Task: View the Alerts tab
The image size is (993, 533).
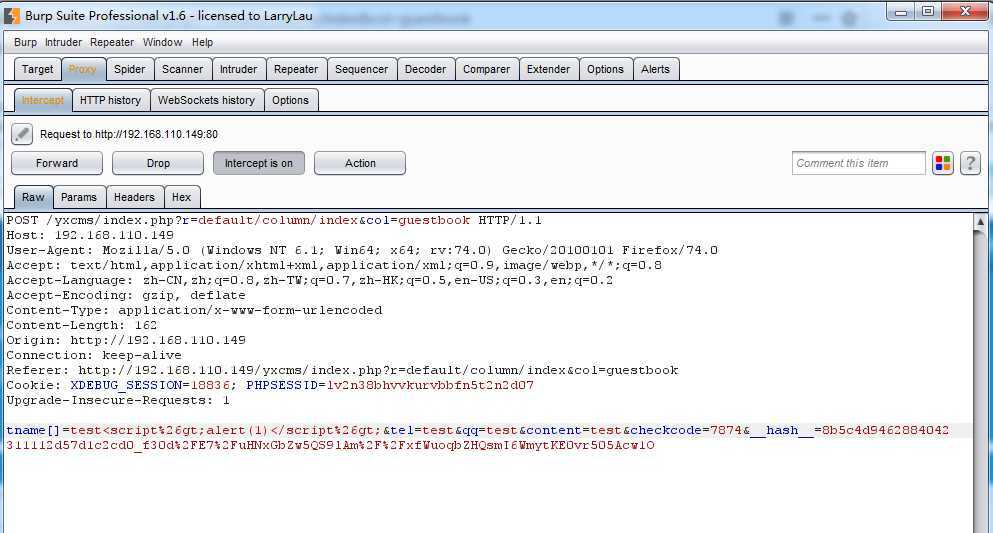Action: point(655,69)
